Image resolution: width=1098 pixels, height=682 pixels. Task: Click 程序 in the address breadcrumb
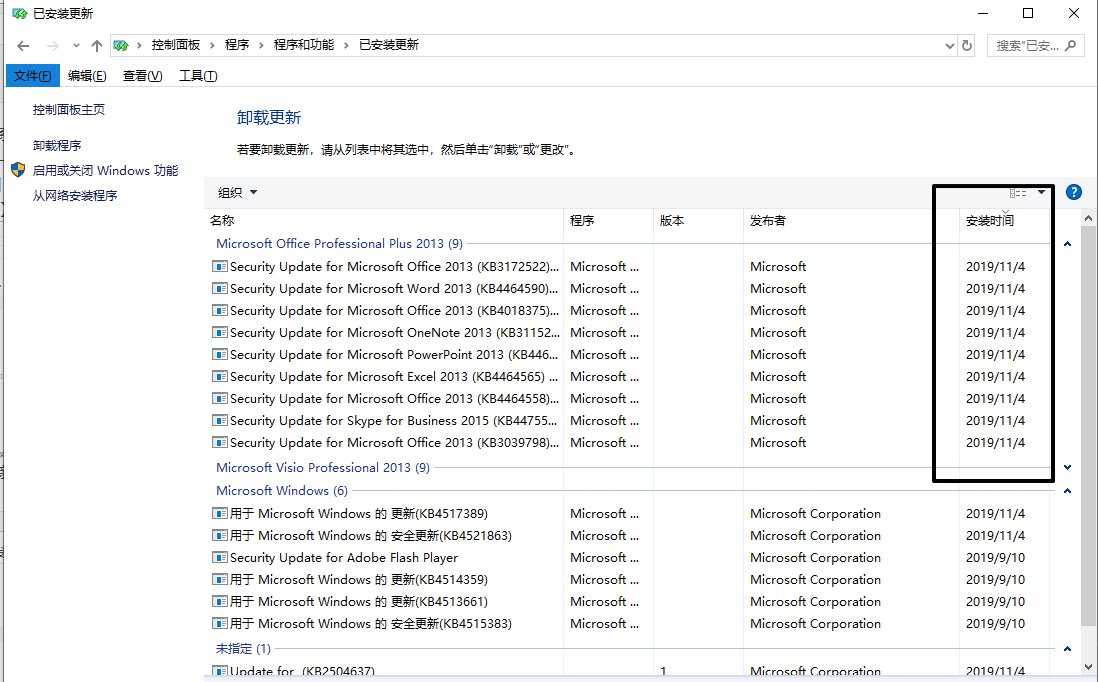237,46
